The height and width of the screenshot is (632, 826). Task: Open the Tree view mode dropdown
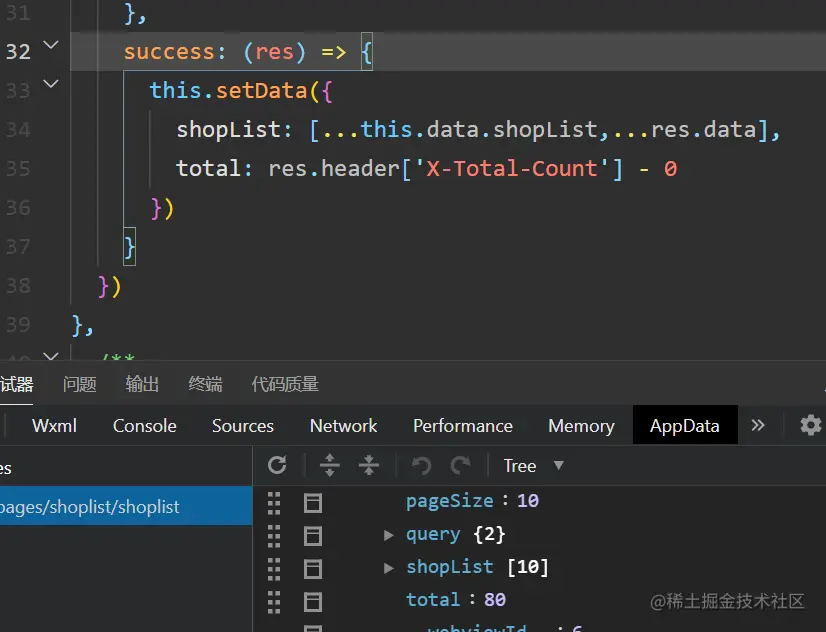tap(534, 466)
